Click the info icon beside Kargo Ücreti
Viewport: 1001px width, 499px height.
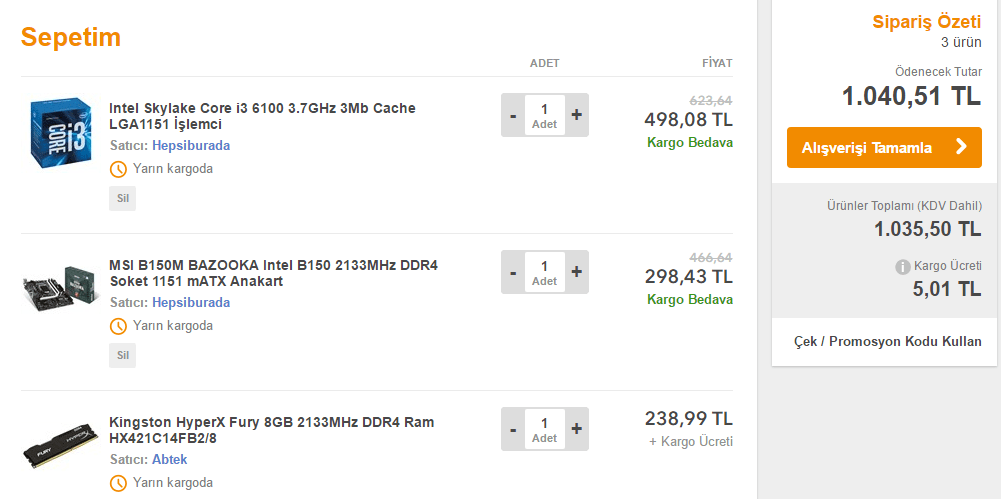point(902,267)
